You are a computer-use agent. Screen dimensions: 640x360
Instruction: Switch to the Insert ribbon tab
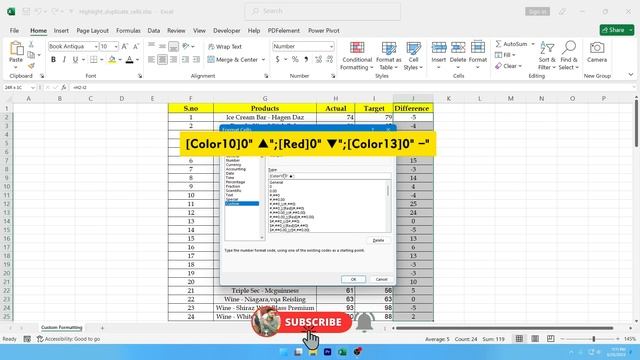click(61, 31)
